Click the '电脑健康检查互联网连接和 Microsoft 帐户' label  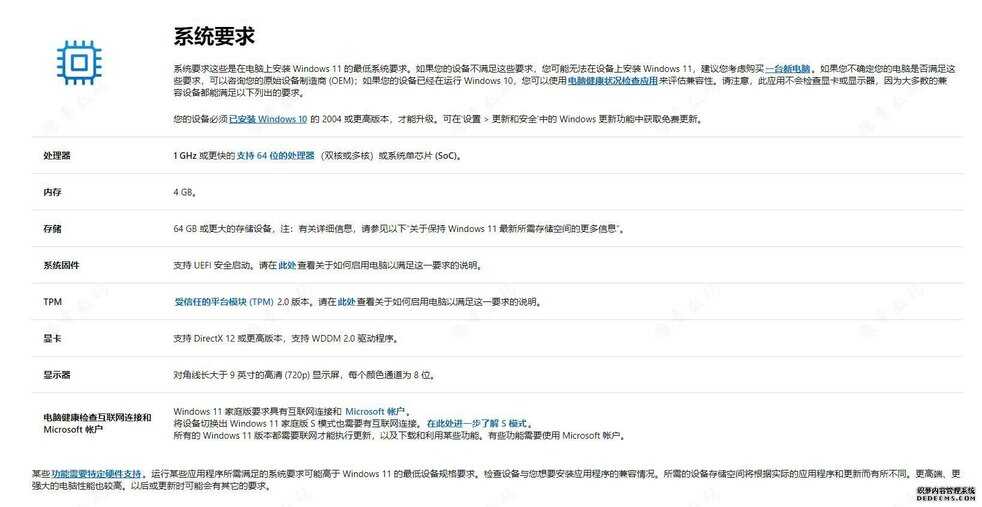click(97, 424)
